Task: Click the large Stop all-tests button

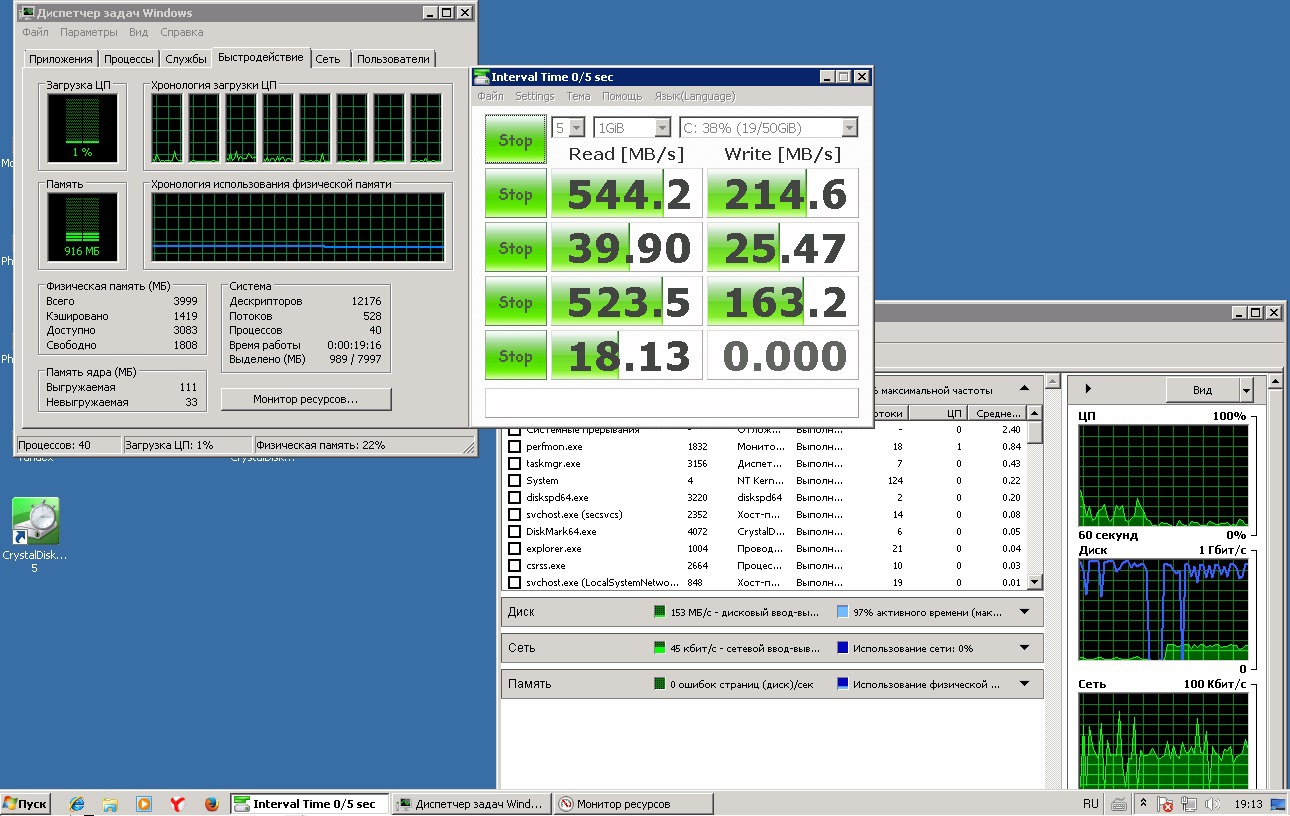Action: [515, 139]
